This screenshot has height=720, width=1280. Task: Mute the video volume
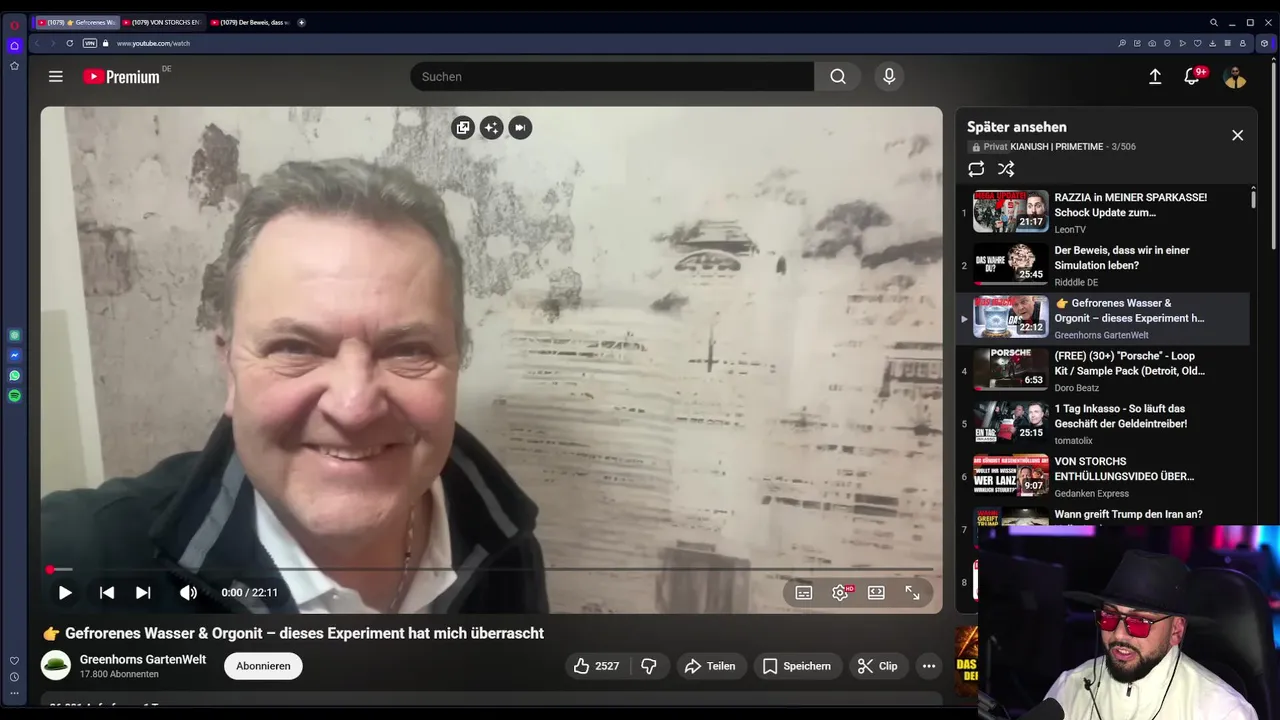point(188,592)
